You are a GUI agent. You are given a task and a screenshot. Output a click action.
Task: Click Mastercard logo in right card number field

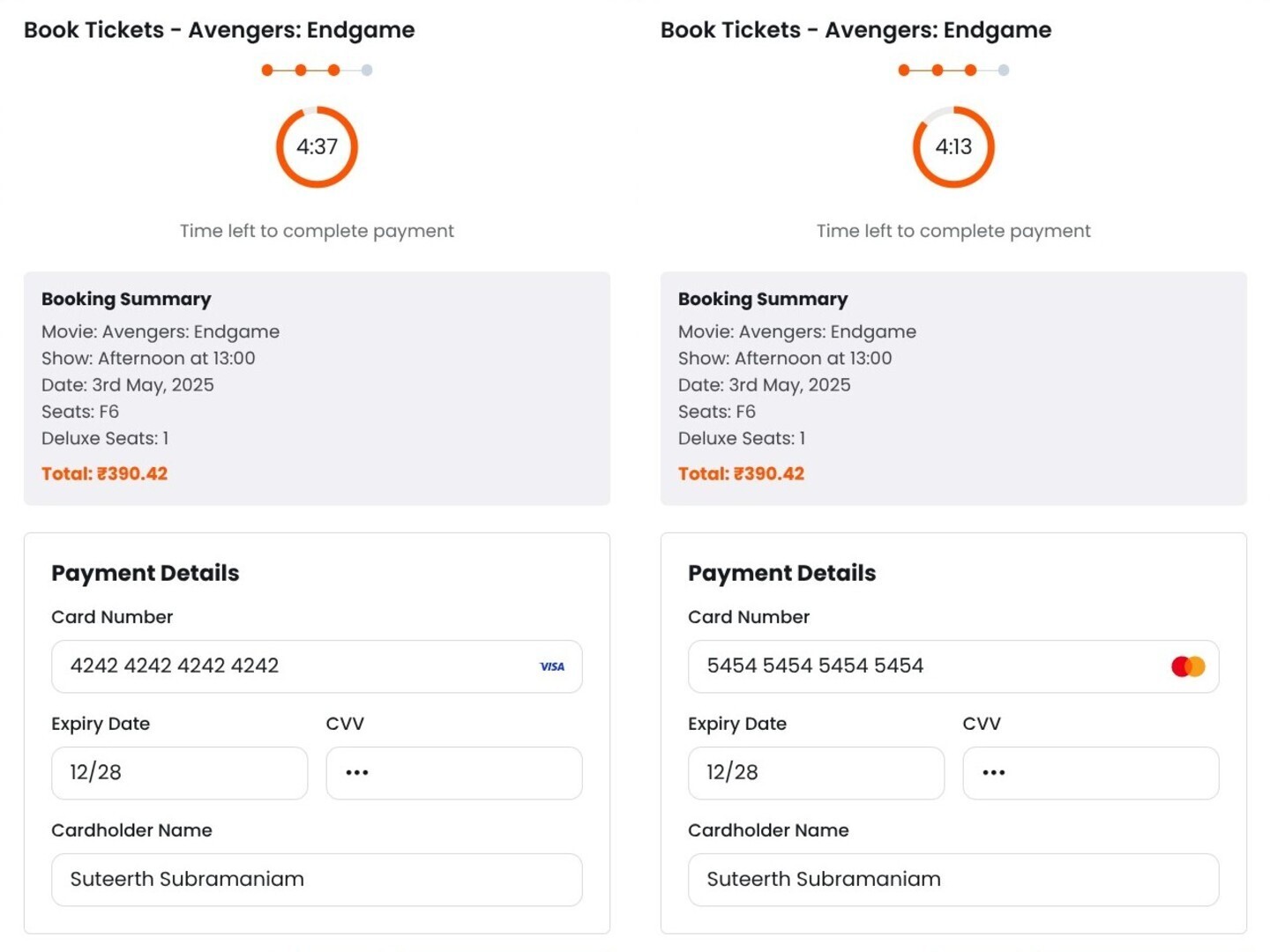pos(1188,666)
